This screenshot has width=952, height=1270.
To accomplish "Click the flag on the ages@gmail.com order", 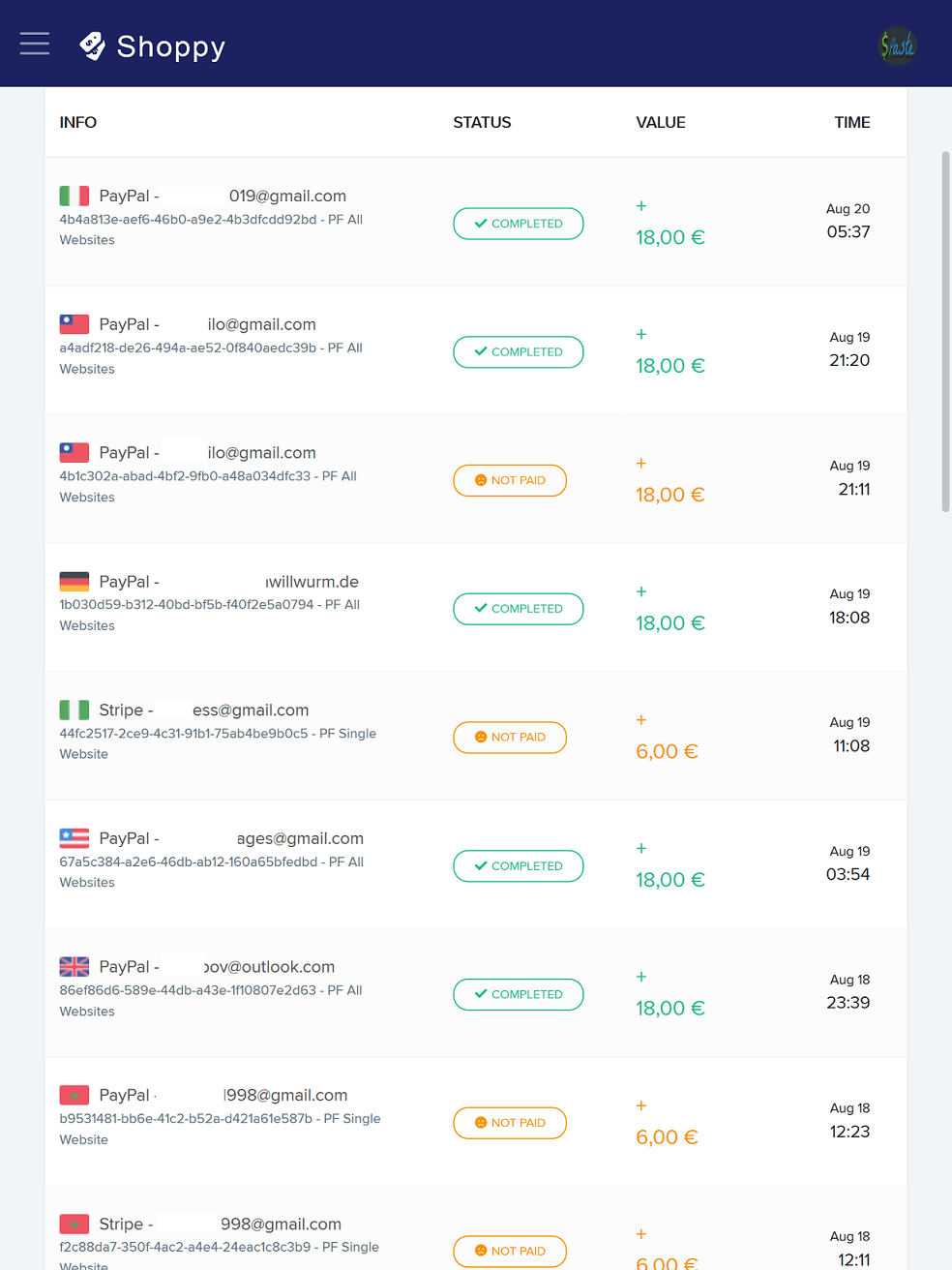I will coord(74,838).
